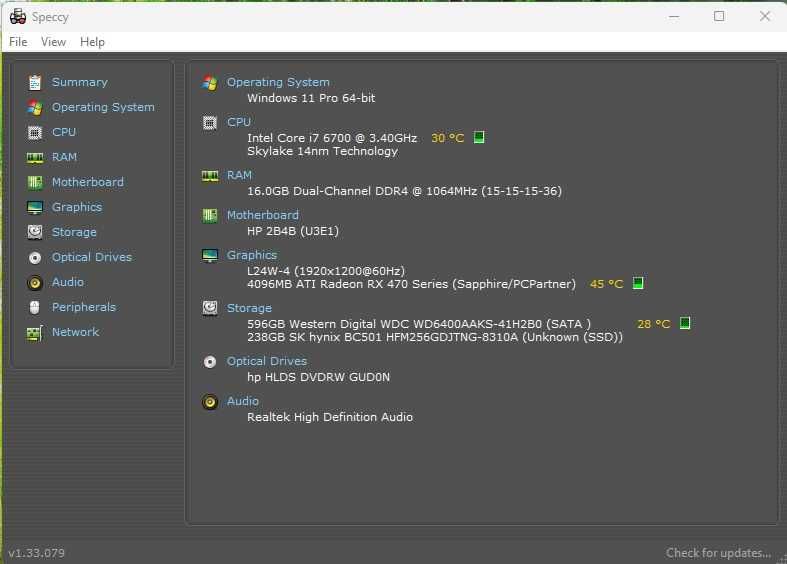Click Western Digital WDC WD6400AAKS drive text
This screenshot has width=787, height=564.
pos(419,324)
